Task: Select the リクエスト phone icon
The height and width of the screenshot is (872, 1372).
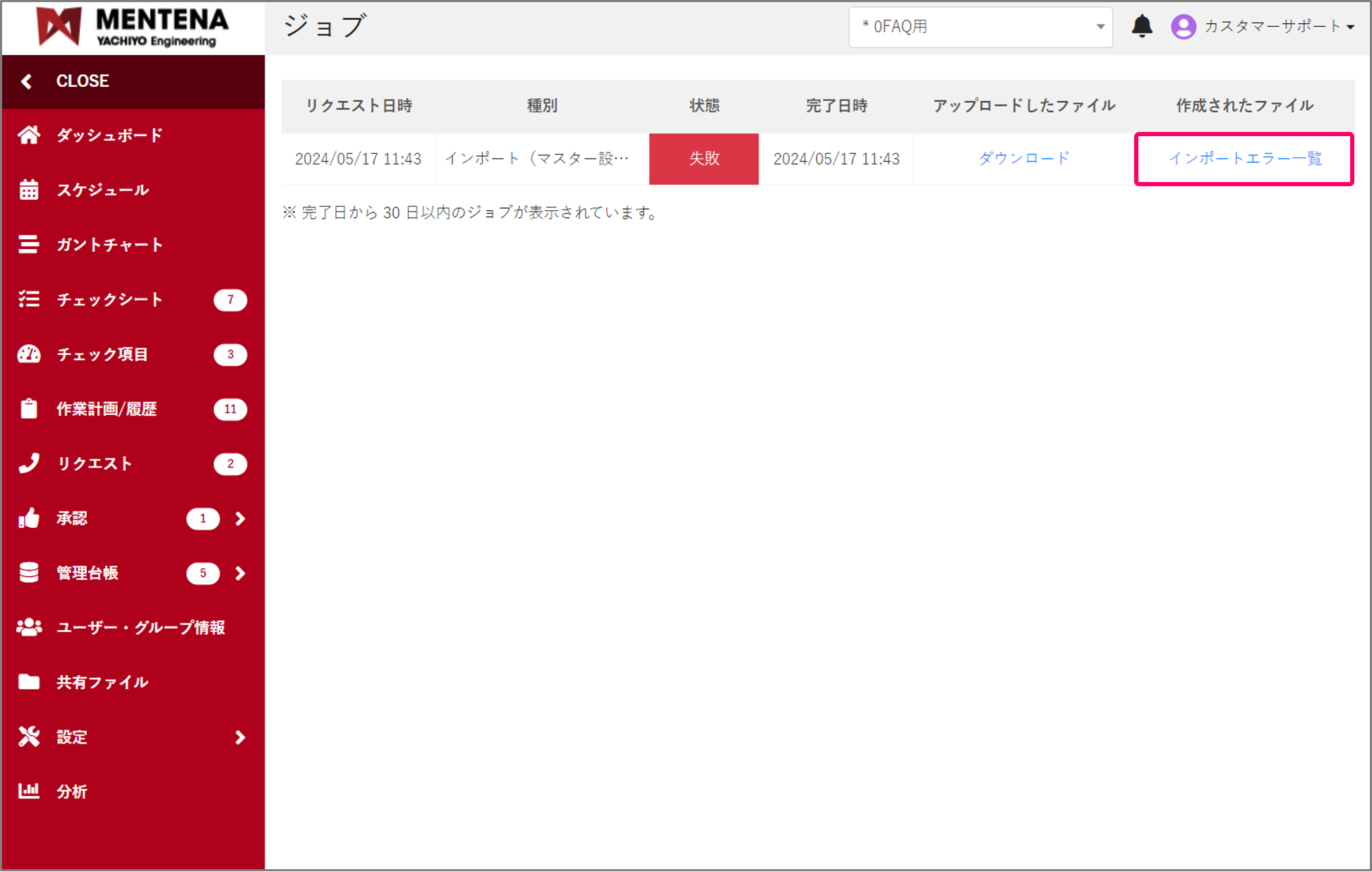Action: click(29, 464)
